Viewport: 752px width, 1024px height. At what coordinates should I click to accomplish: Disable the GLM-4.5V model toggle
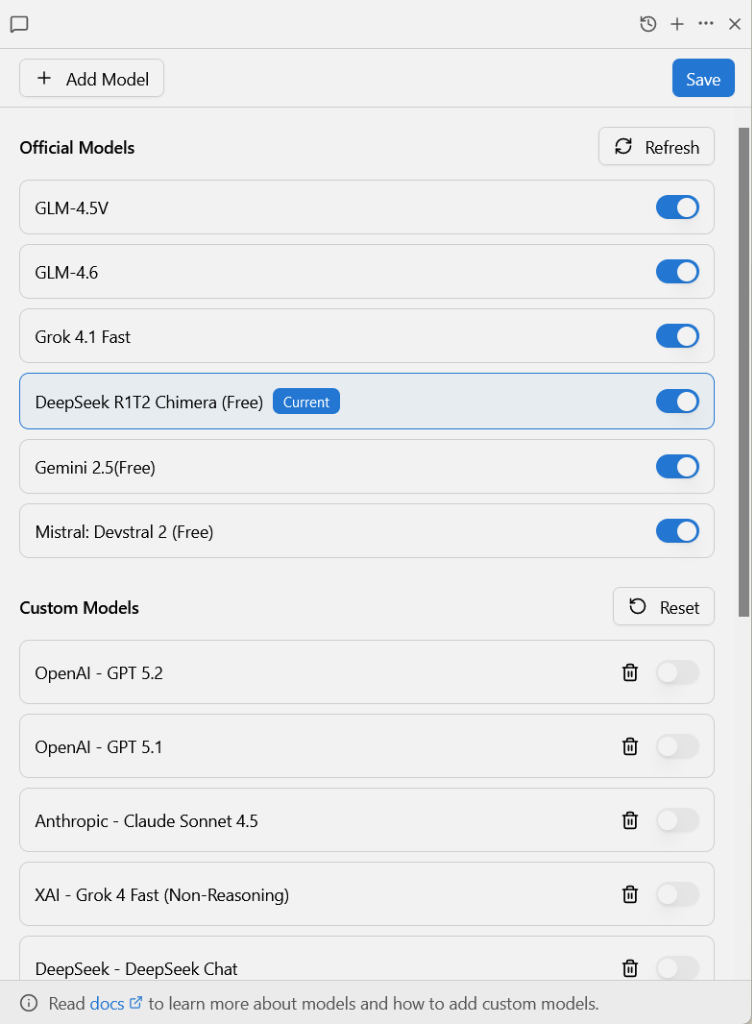pos(677,207)
